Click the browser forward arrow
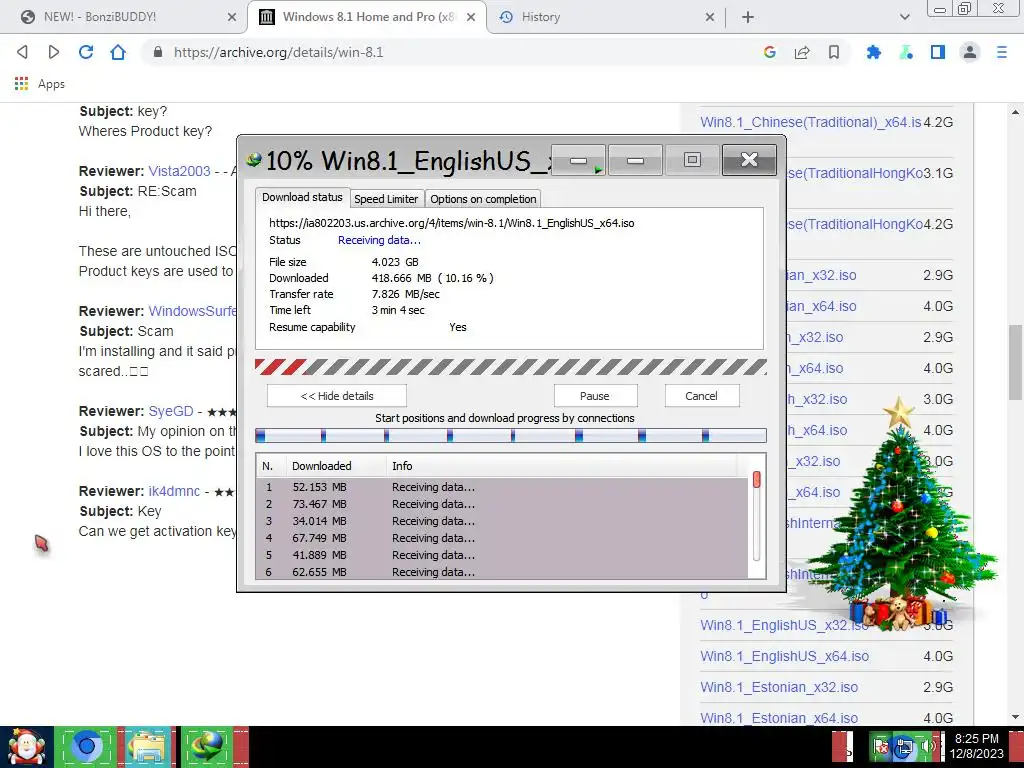This screenshot has width=1024, height=768. 54,52
